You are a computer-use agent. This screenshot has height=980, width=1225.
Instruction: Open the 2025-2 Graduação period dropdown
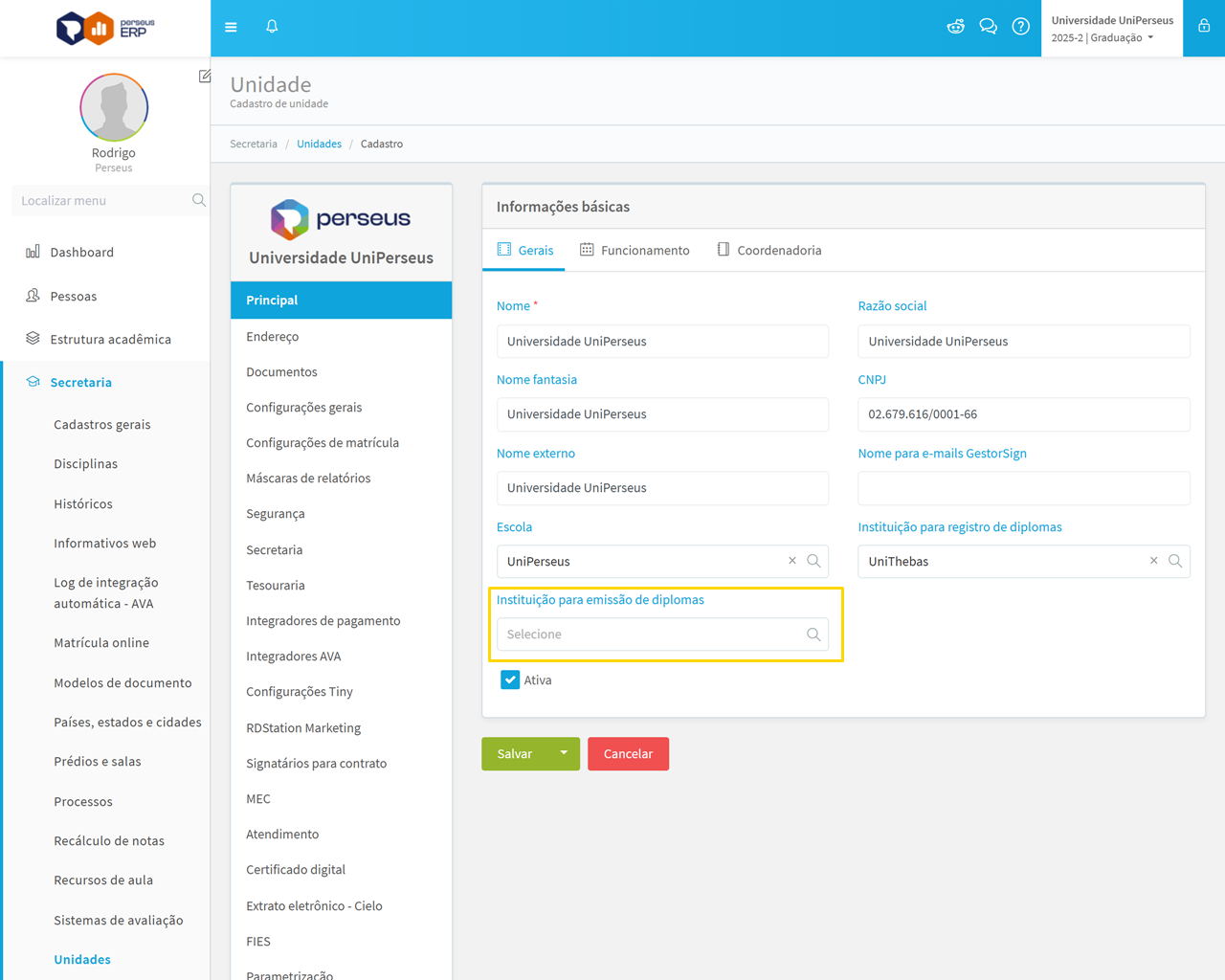point(1102,38)
